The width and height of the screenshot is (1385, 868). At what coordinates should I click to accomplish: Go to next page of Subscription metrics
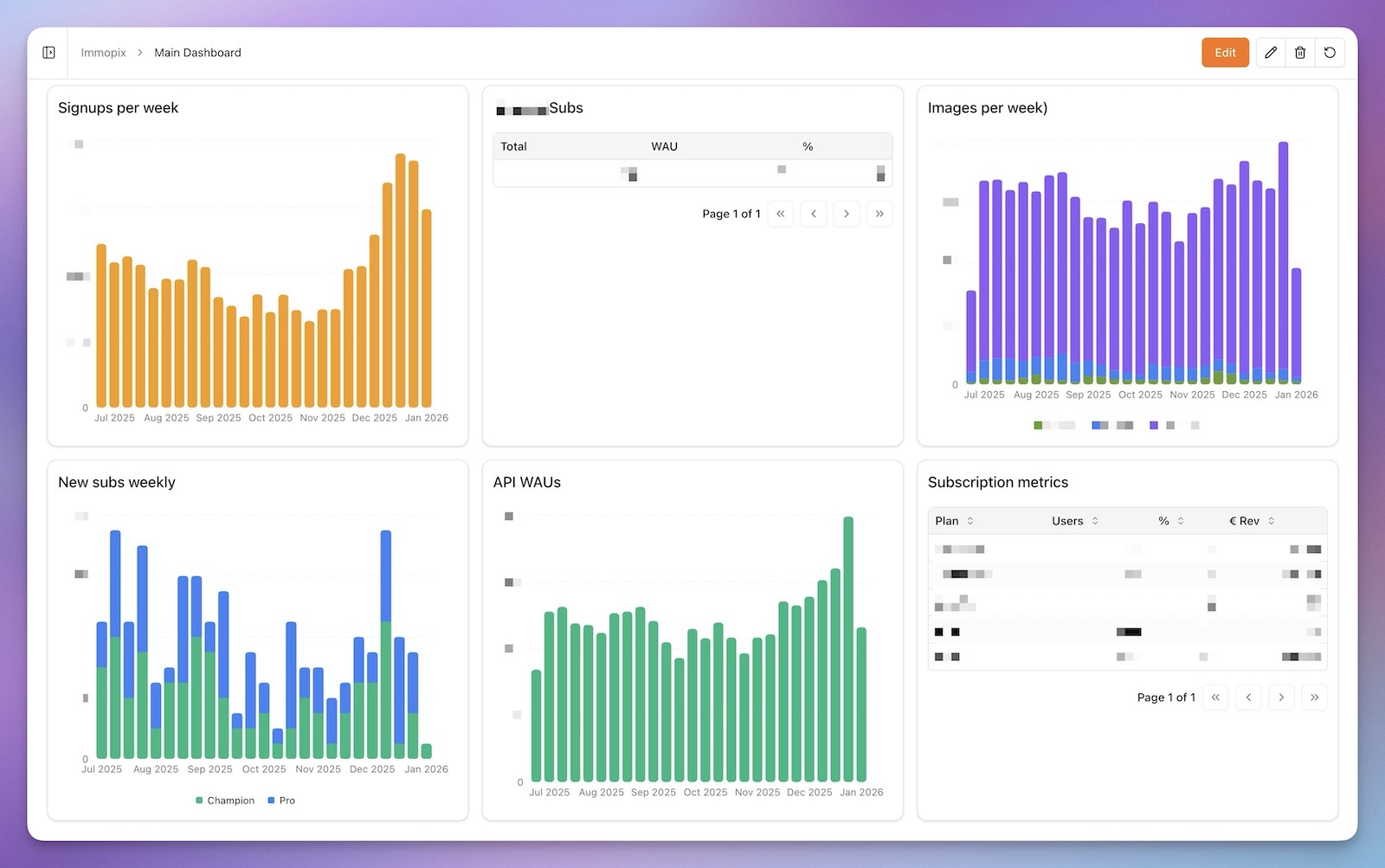pos(1281,698)
